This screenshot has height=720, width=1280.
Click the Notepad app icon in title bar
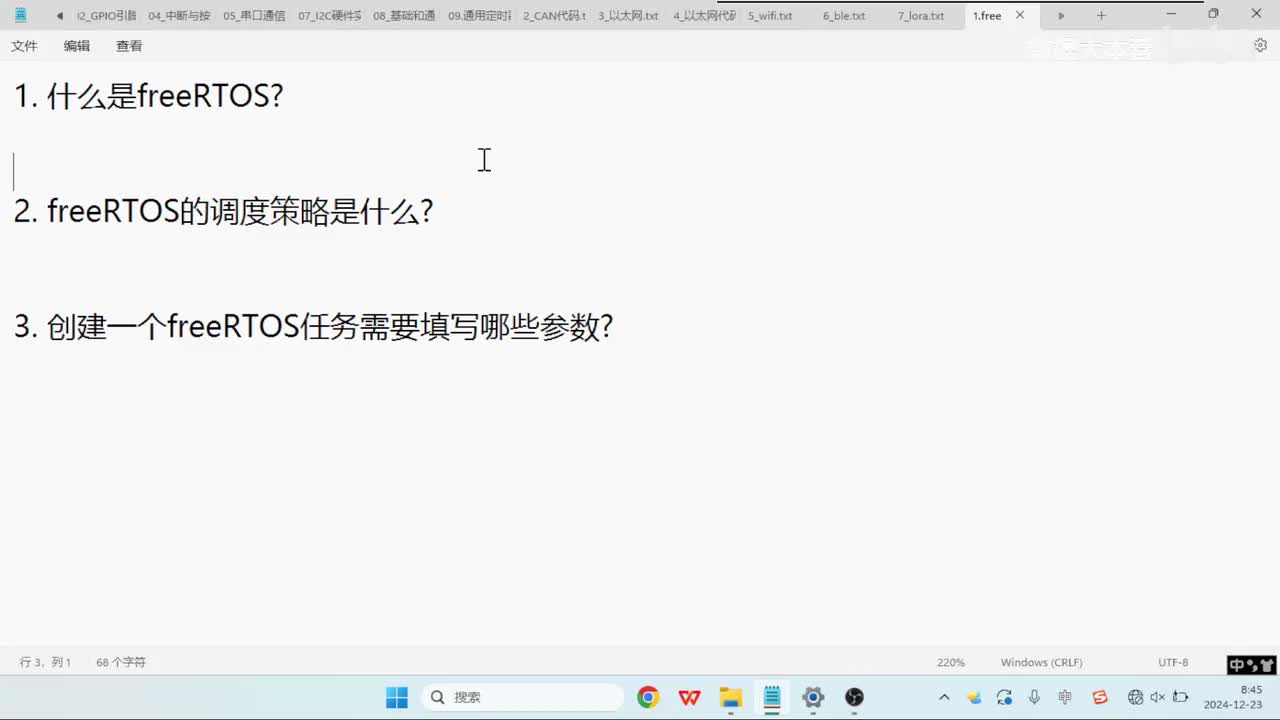(x=20, y=15)
